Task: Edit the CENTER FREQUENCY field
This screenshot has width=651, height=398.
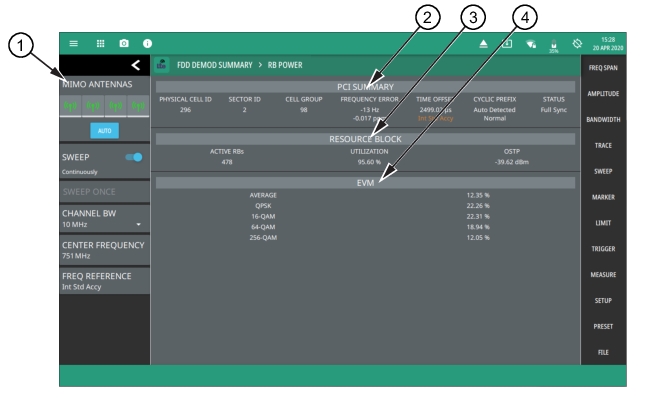Action: pyautogui.click(x=105, y=250)
